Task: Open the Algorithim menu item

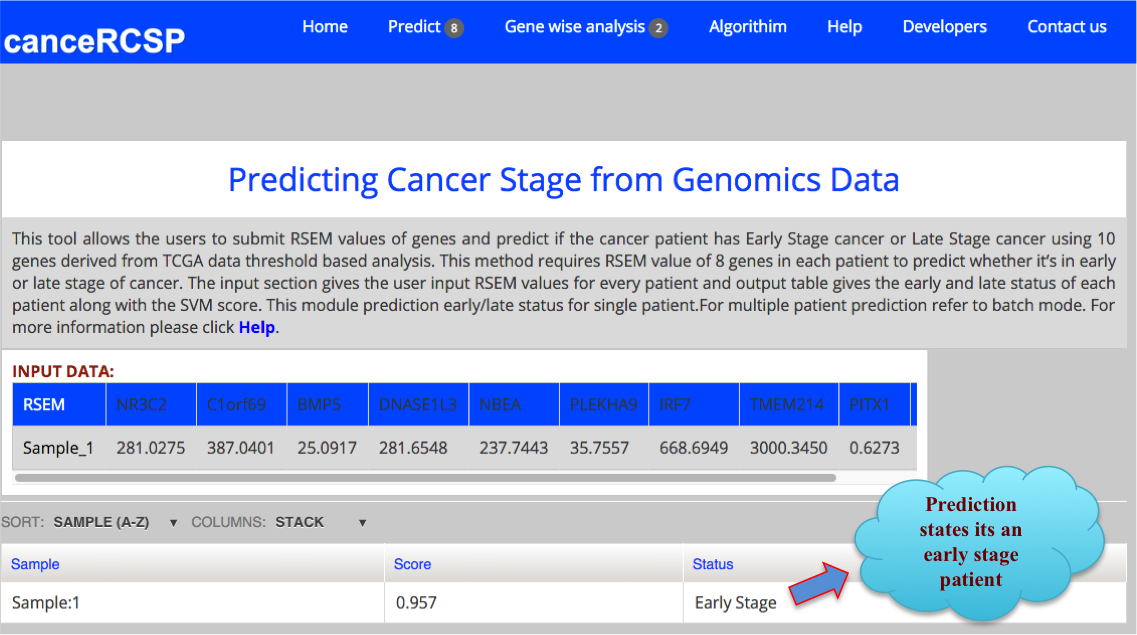Action: [x=748, y=27]
